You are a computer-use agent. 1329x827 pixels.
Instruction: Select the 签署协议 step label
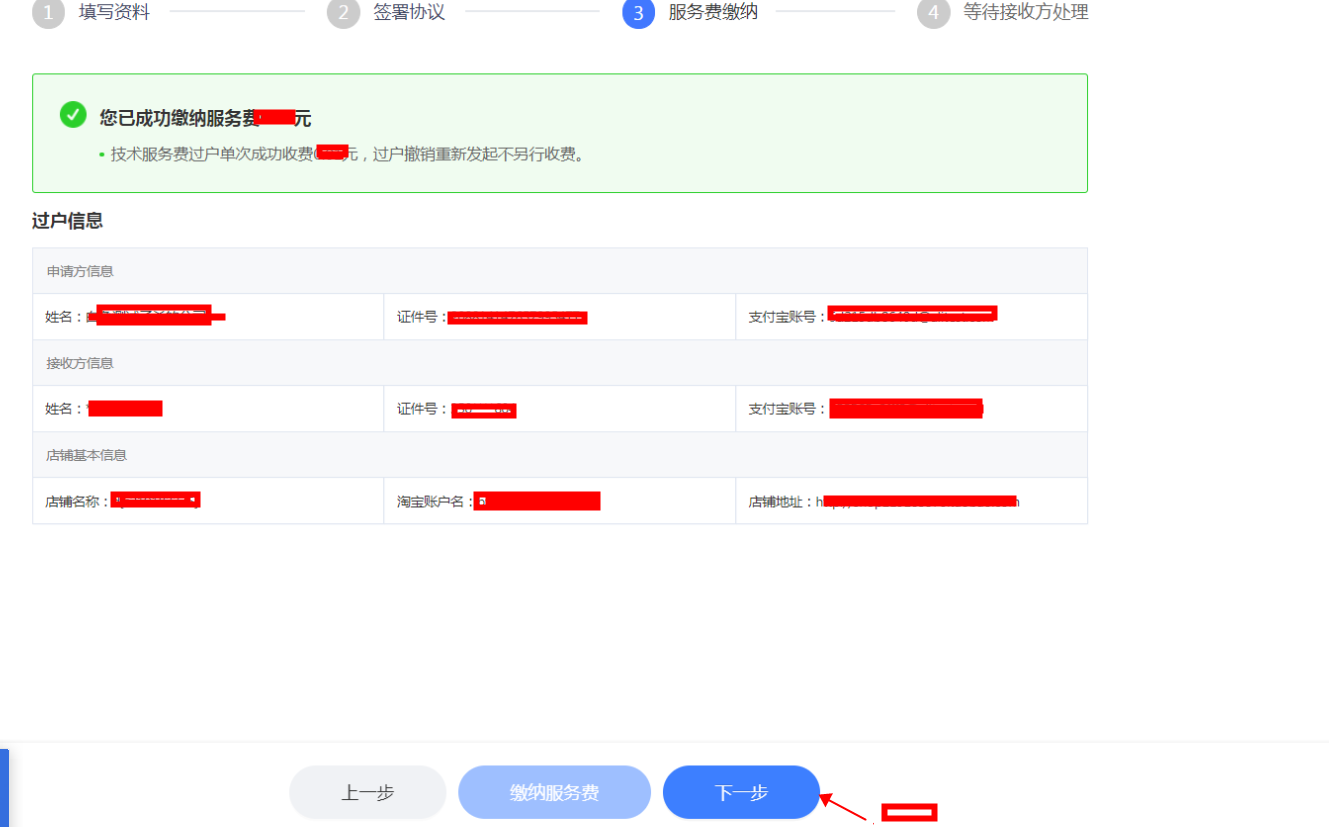[x=409, y=13]
